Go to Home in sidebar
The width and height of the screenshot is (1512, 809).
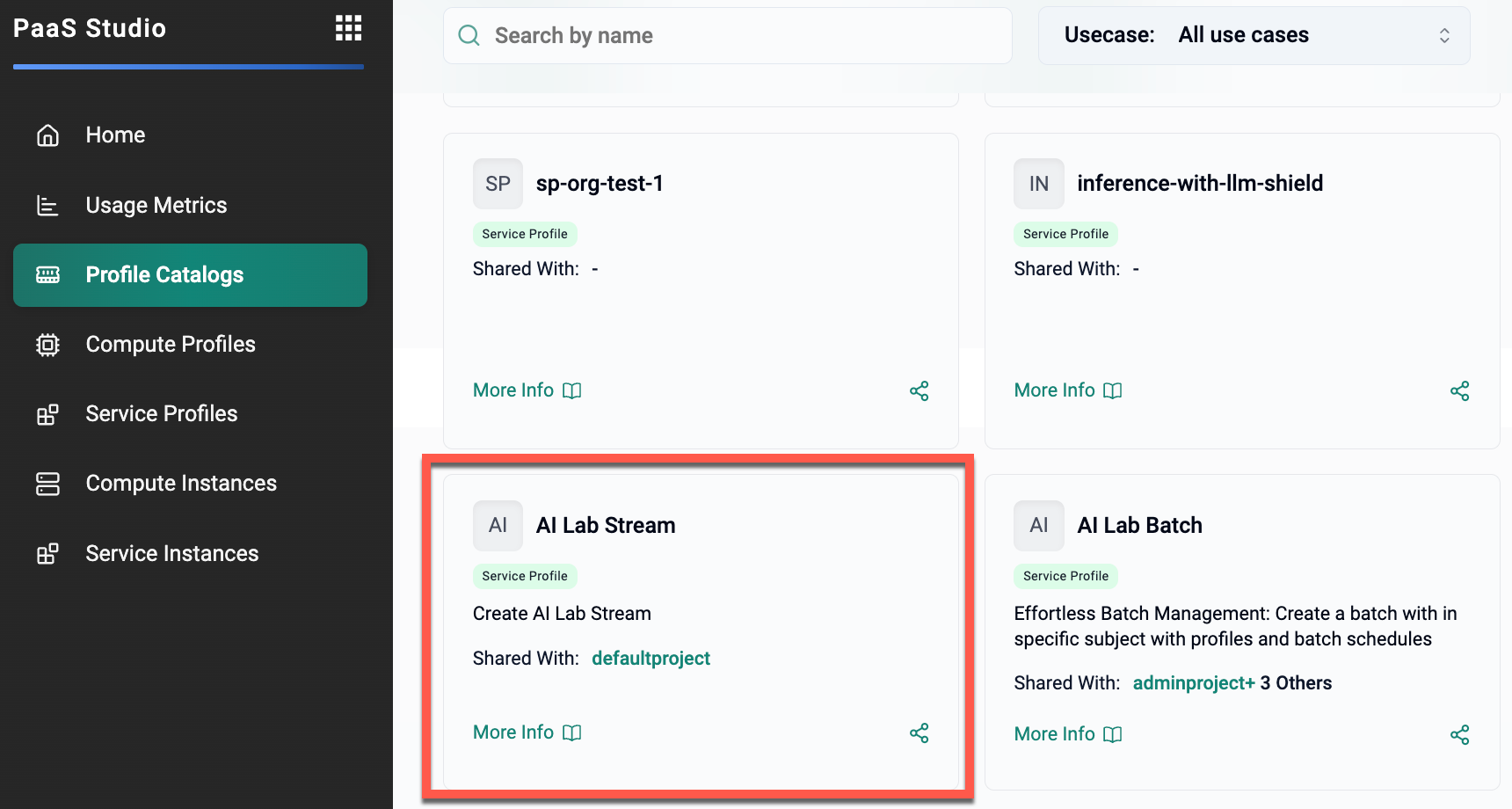click(x=115, y=135)
